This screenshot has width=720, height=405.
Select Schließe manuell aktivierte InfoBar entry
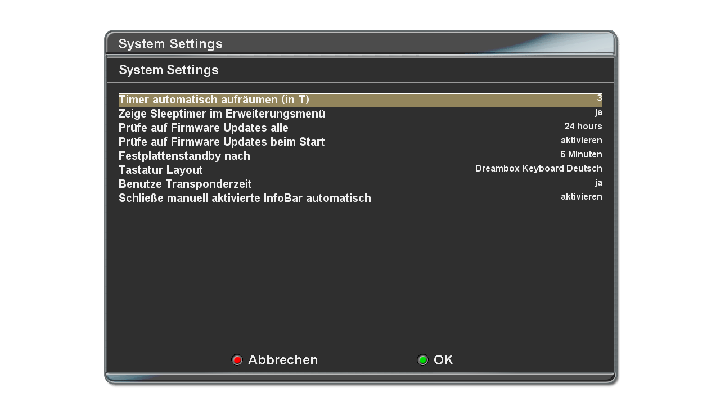tap(245, 198)
